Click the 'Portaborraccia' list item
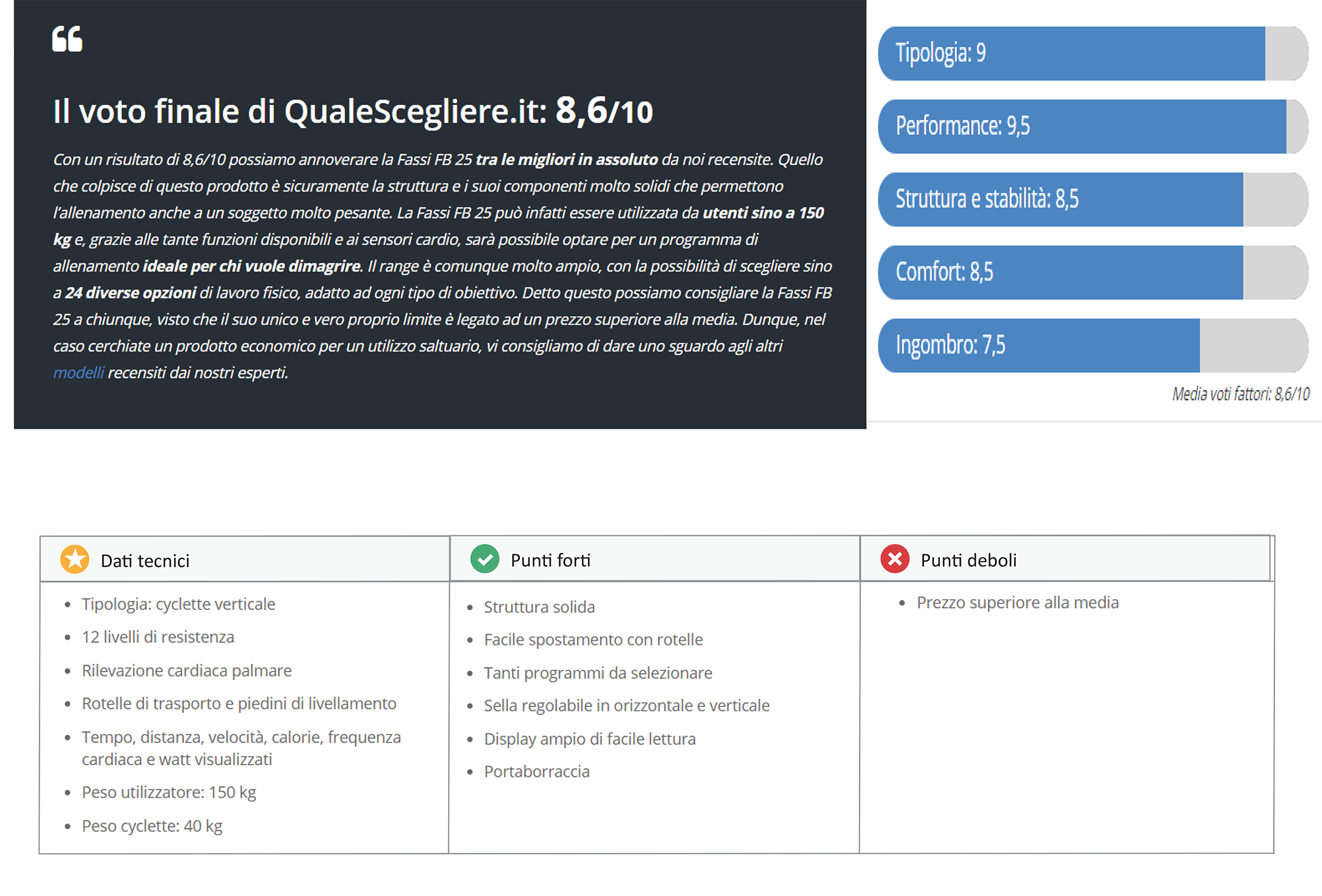Viewport: 1322px width, 896px height. [536, 772]
